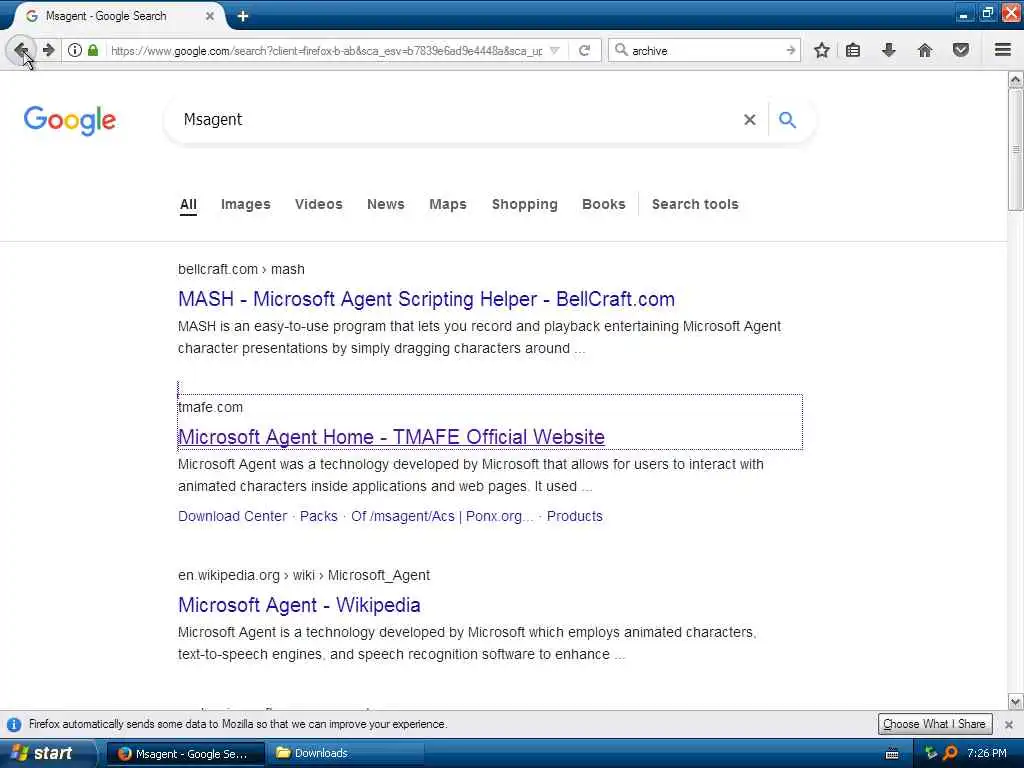Switch to News results

coord(385,204)
